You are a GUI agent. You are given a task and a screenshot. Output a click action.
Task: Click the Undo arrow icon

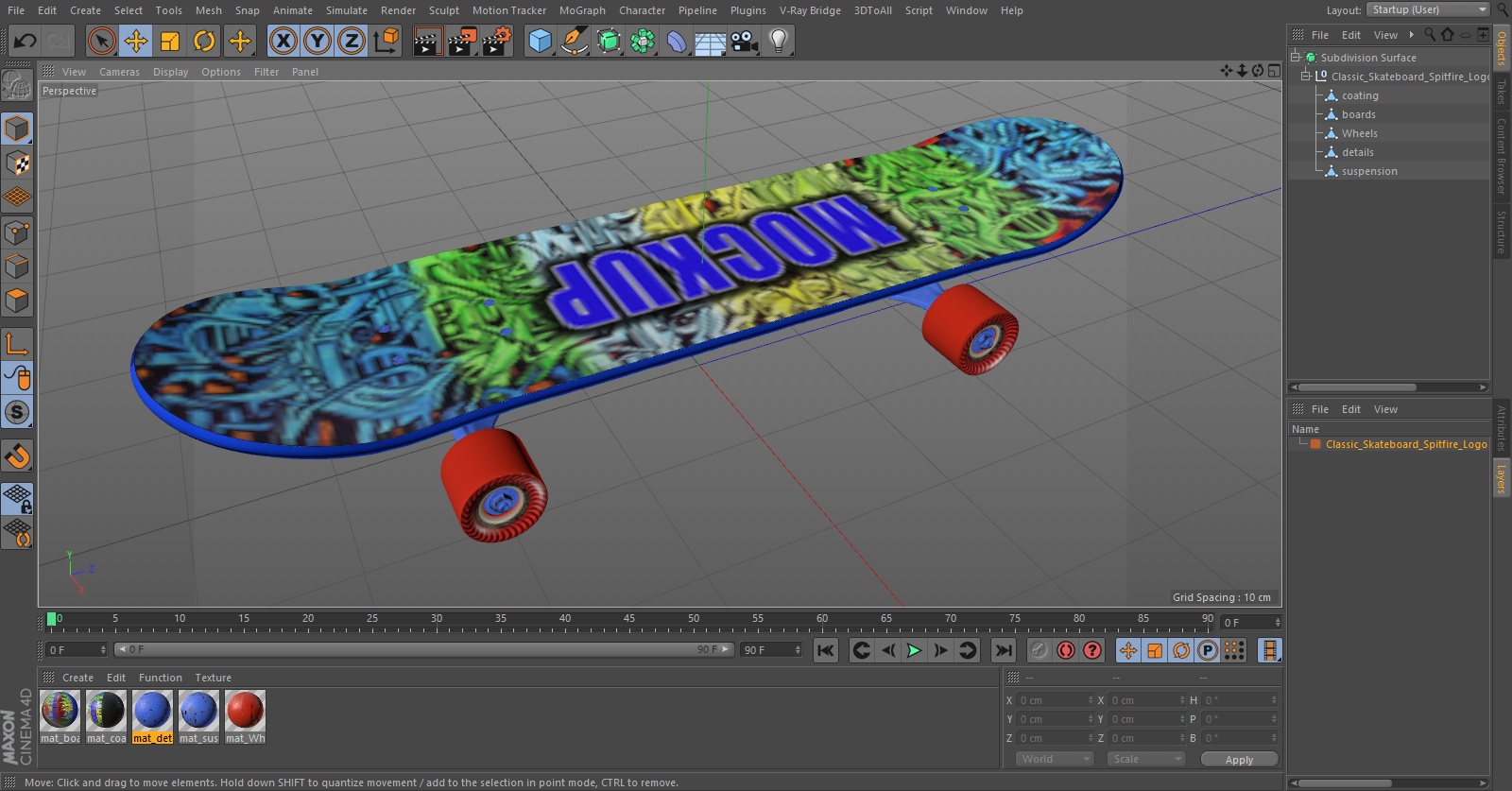click(x=26, y=41)
